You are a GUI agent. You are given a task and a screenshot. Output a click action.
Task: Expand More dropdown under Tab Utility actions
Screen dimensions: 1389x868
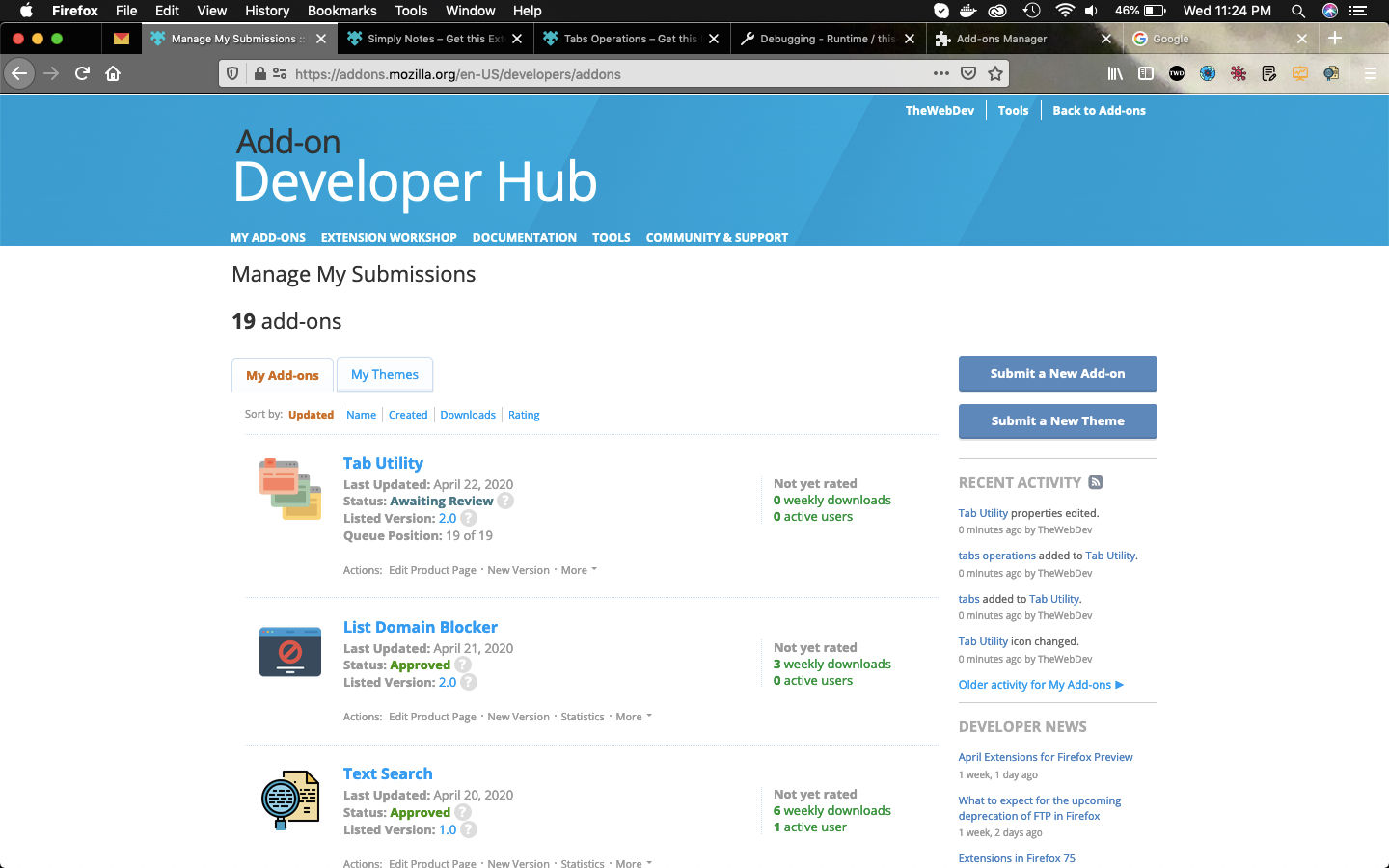(x=579, y=570)
